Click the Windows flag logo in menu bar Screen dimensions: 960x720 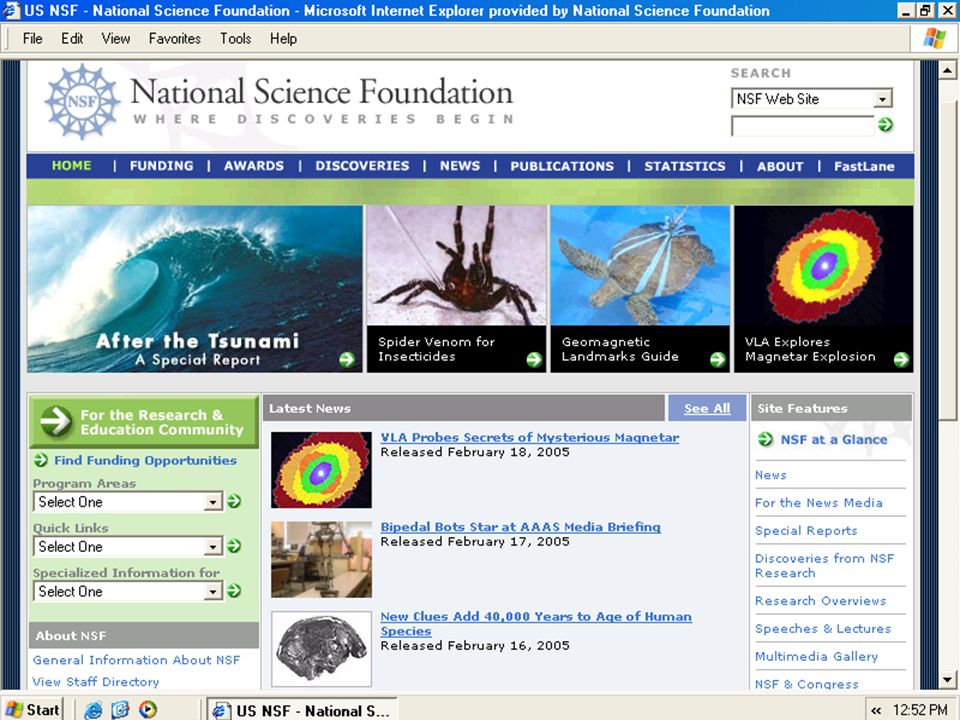point(934,38)
